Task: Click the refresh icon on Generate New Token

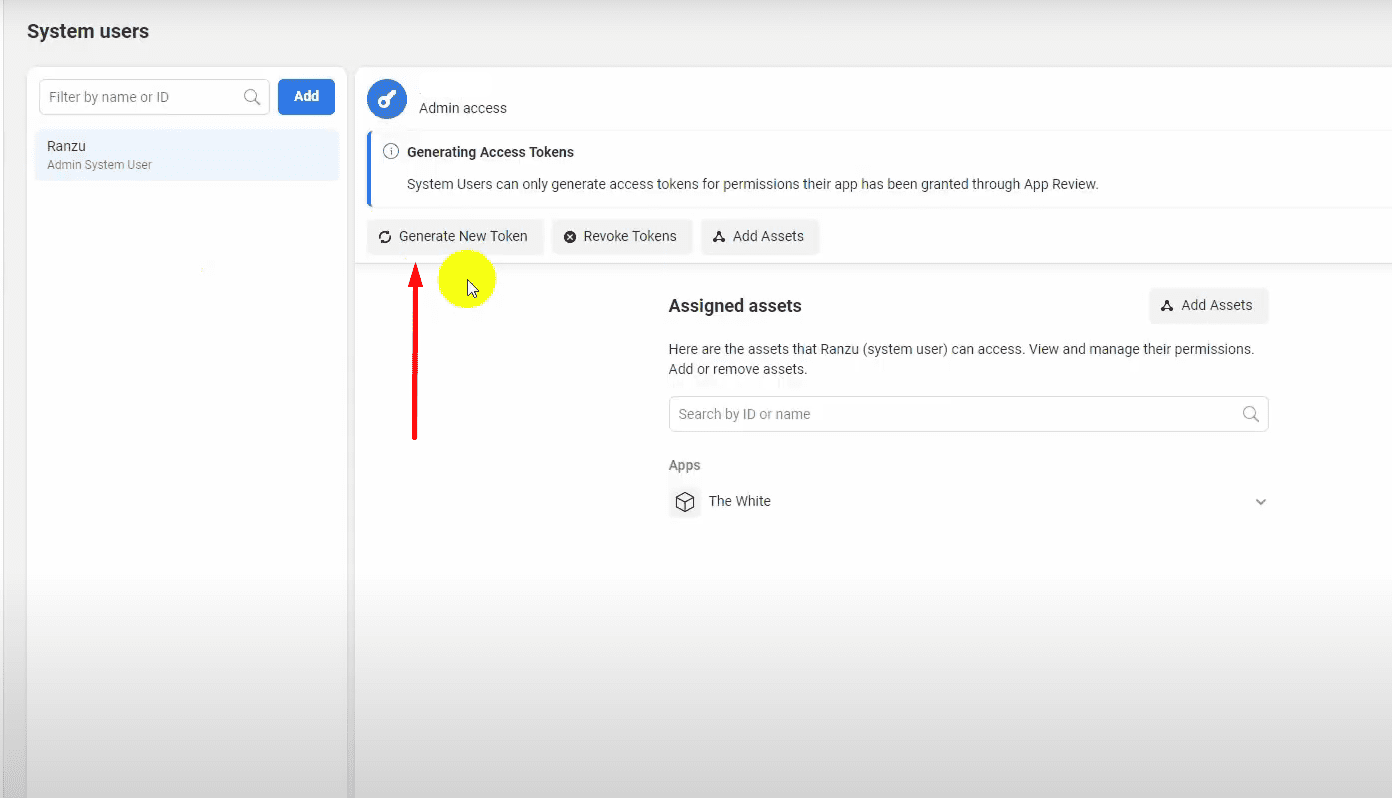Action: [x=385, y=237]
